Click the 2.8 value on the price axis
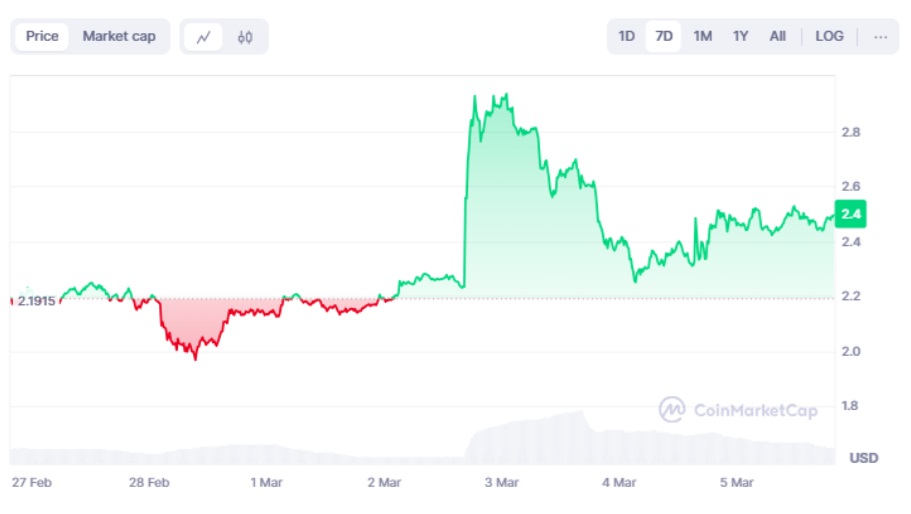Image resolution: width=911 pixels, height=514 pixels. (851, 132)
